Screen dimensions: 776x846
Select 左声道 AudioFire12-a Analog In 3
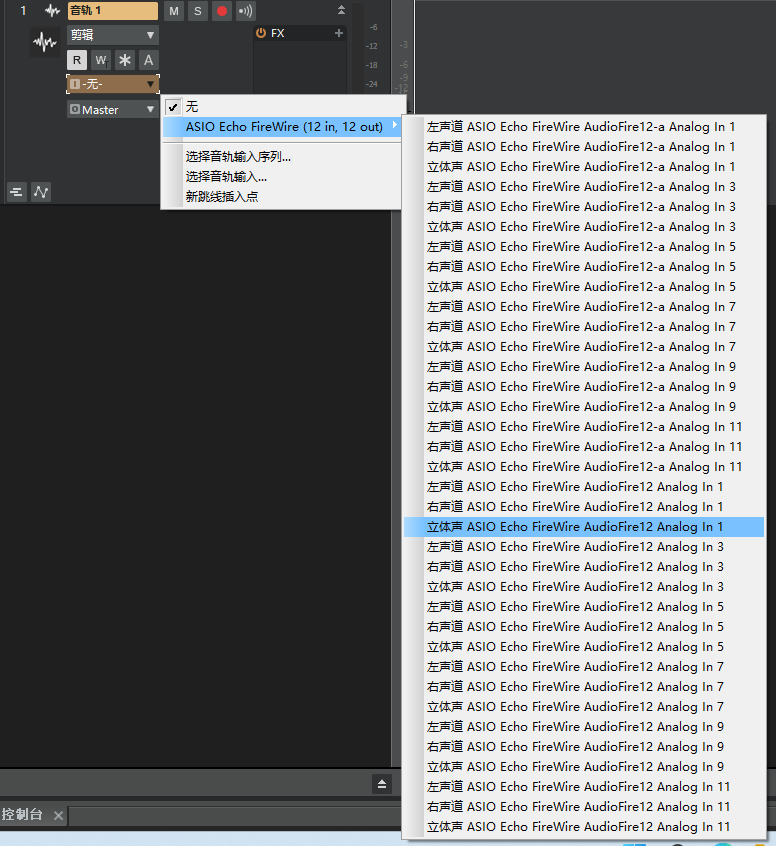pyautogui.click(x=584, y=187)
